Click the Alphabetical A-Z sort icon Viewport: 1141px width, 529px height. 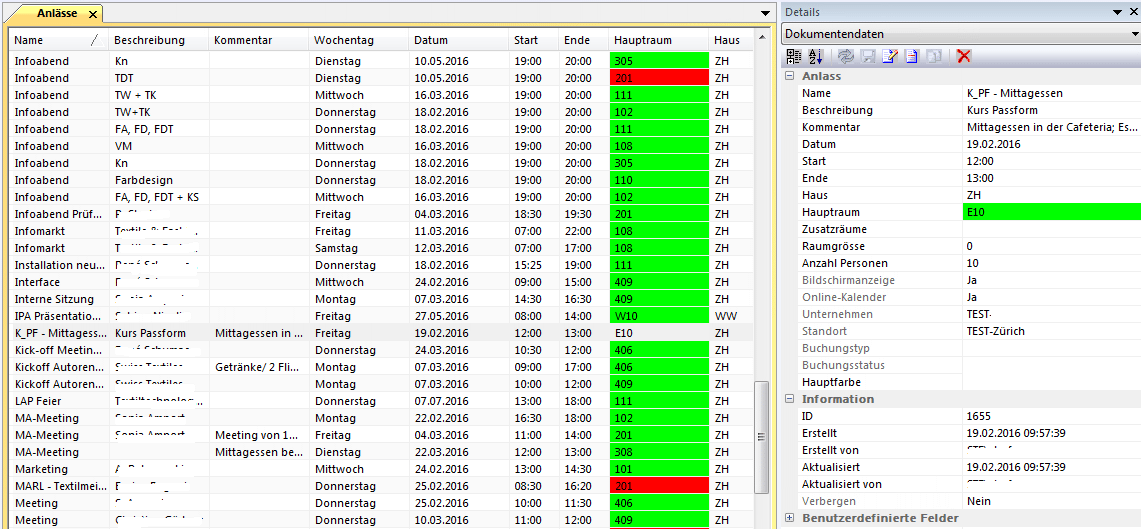tap(815, 56)
